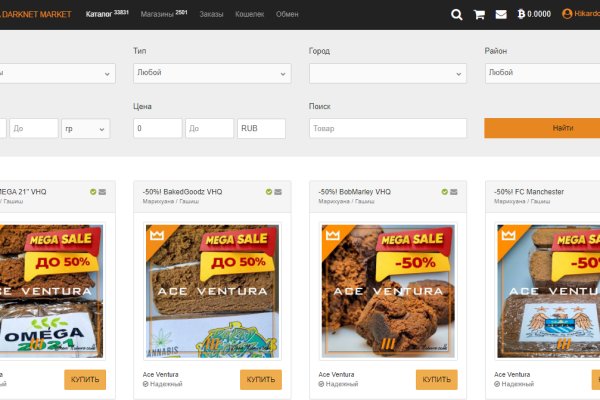Click the envelope icon on BakedGoodz card
Image resolution: width=600 pixels, height=400 pixels.
coord(277,192)
